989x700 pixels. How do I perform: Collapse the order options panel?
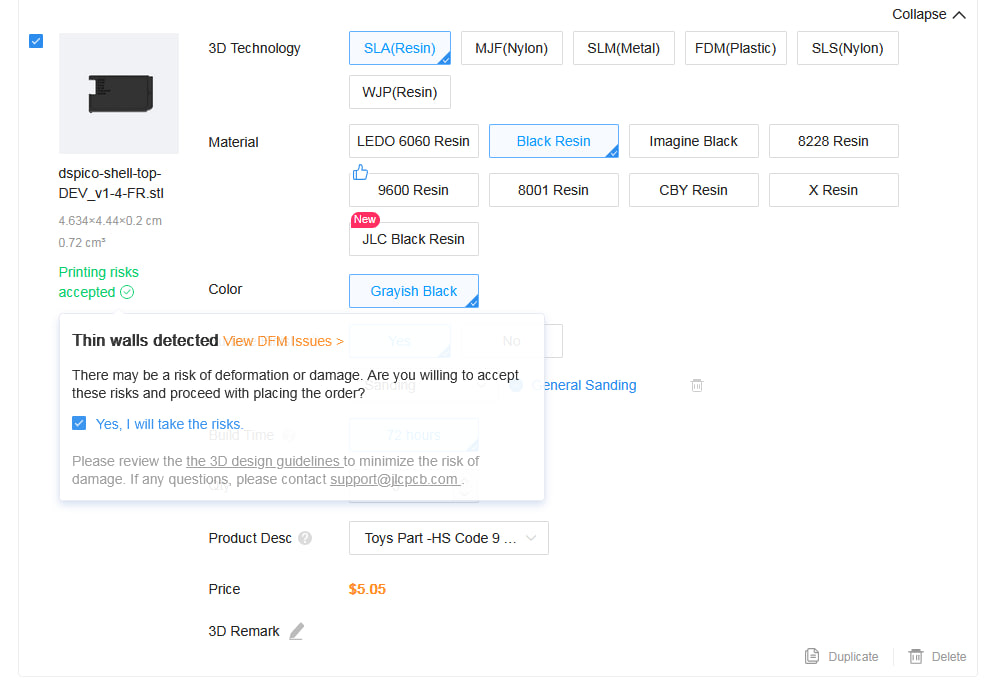(x=929, y=15)
